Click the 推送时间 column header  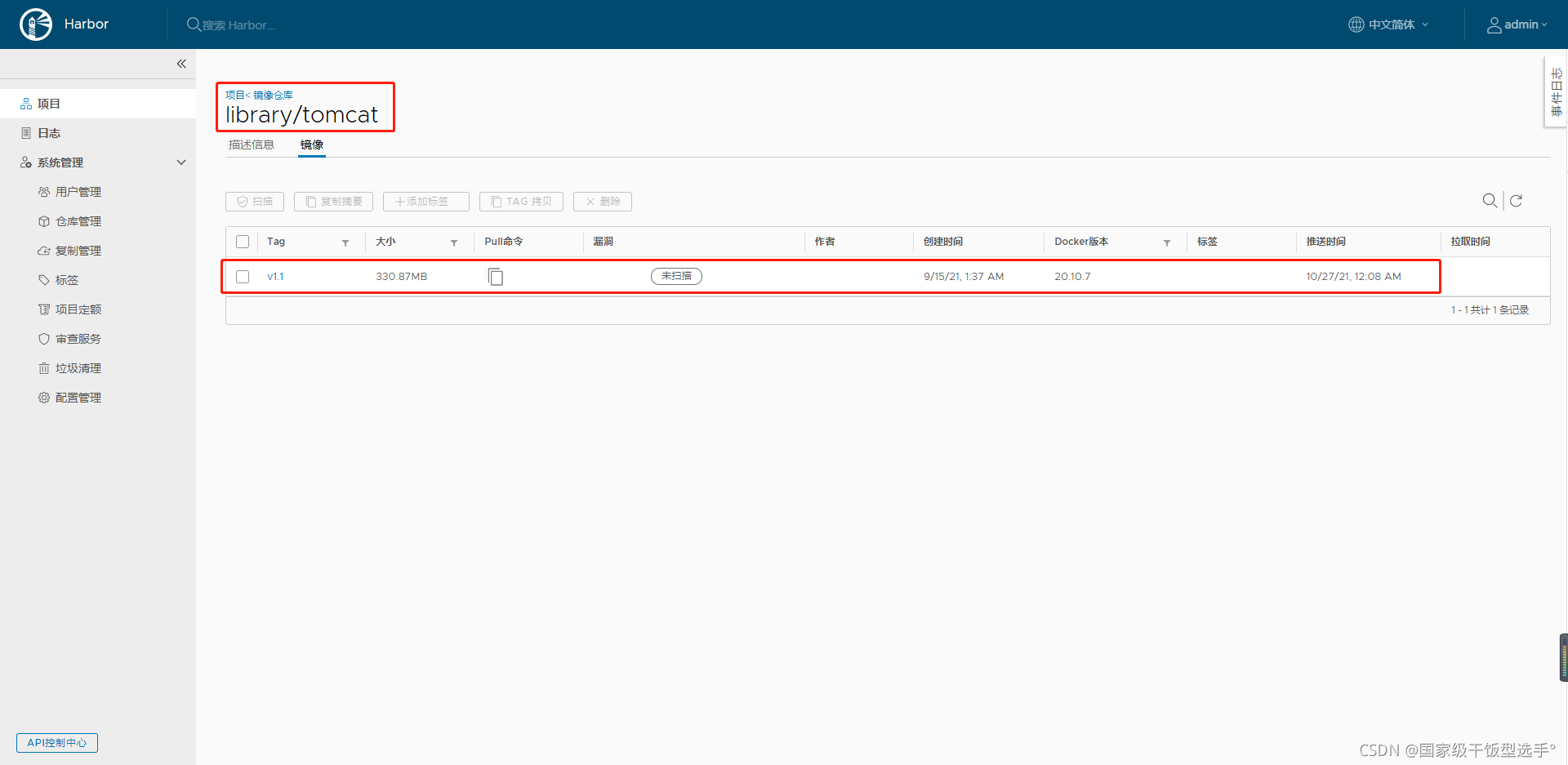coord(1326,242)
